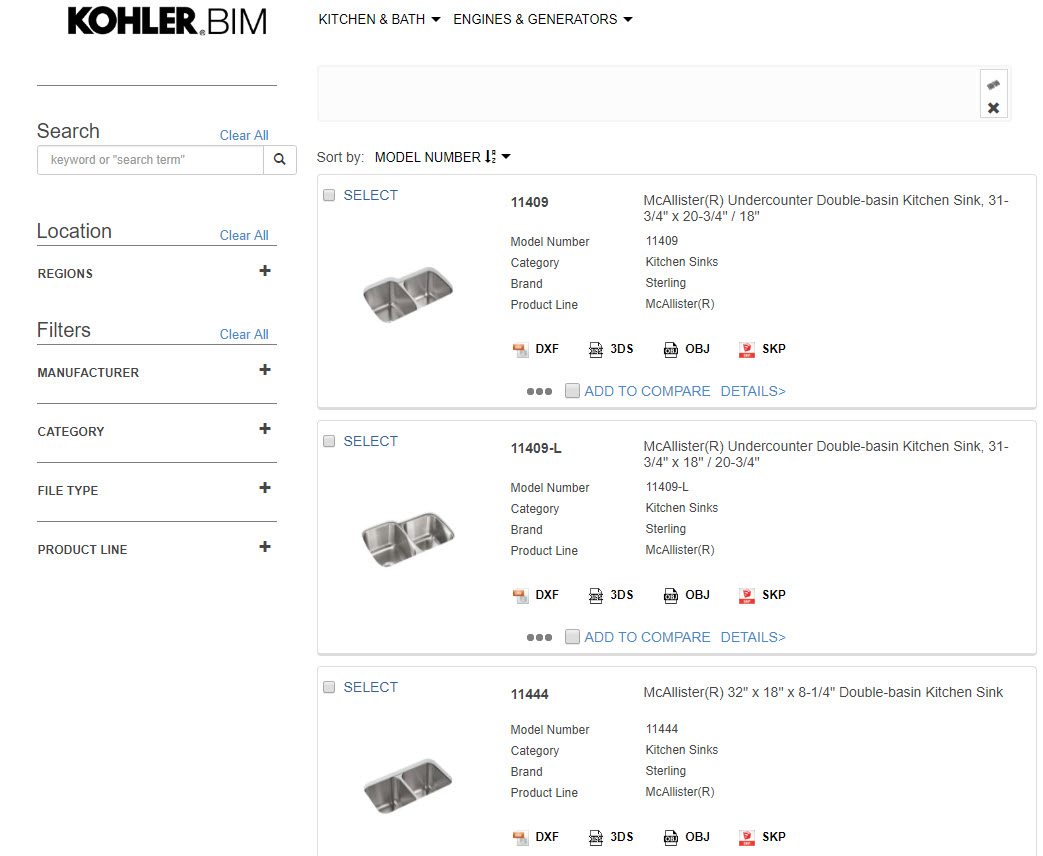Download SKP file for model 11409
The image size is (1043, 856).
(762, 349)
